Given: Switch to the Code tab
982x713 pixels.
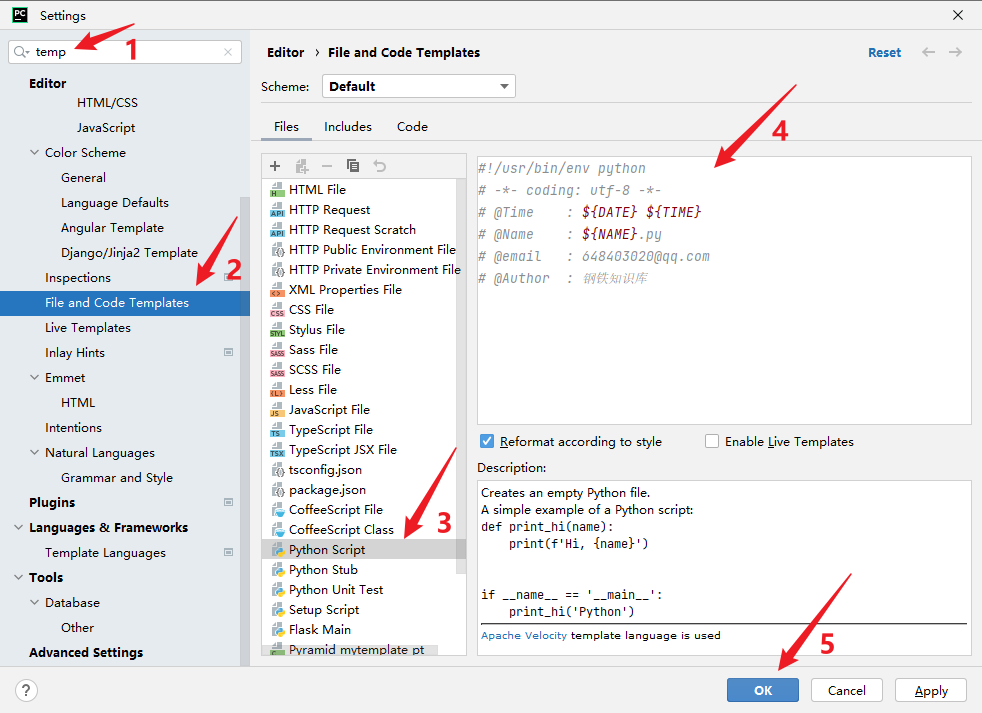Looking at the screenshot, I should [412, 127].
